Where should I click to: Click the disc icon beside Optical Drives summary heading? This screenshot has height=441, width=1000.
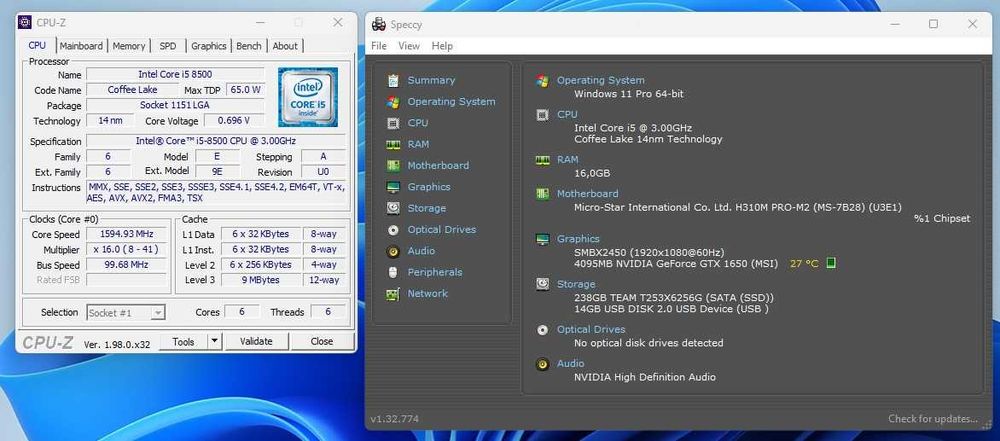[x=543, y=330]
